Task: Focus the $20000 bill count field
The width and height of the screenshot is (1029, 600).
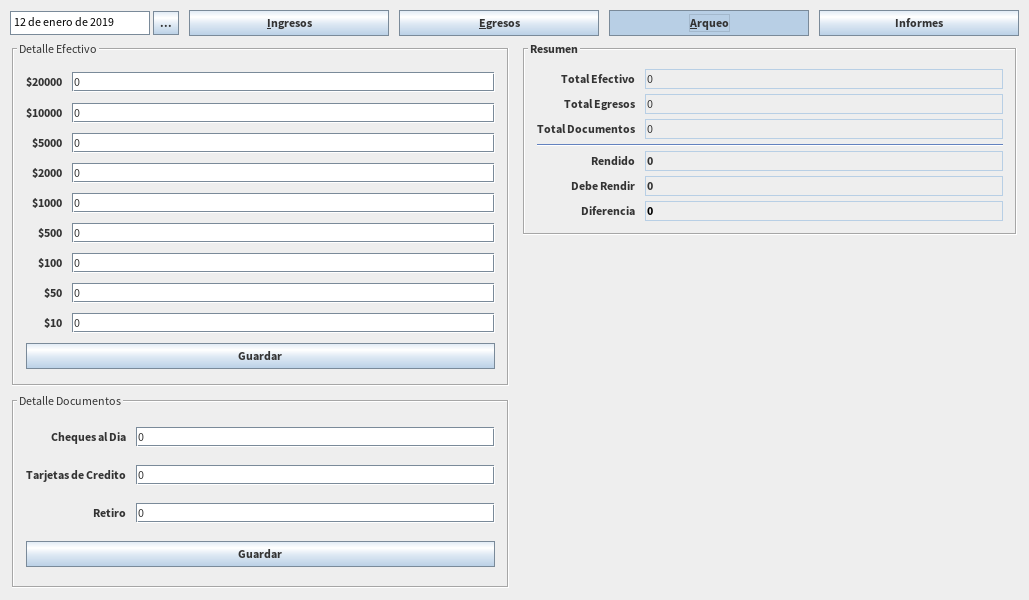Action: pos(282,82)
